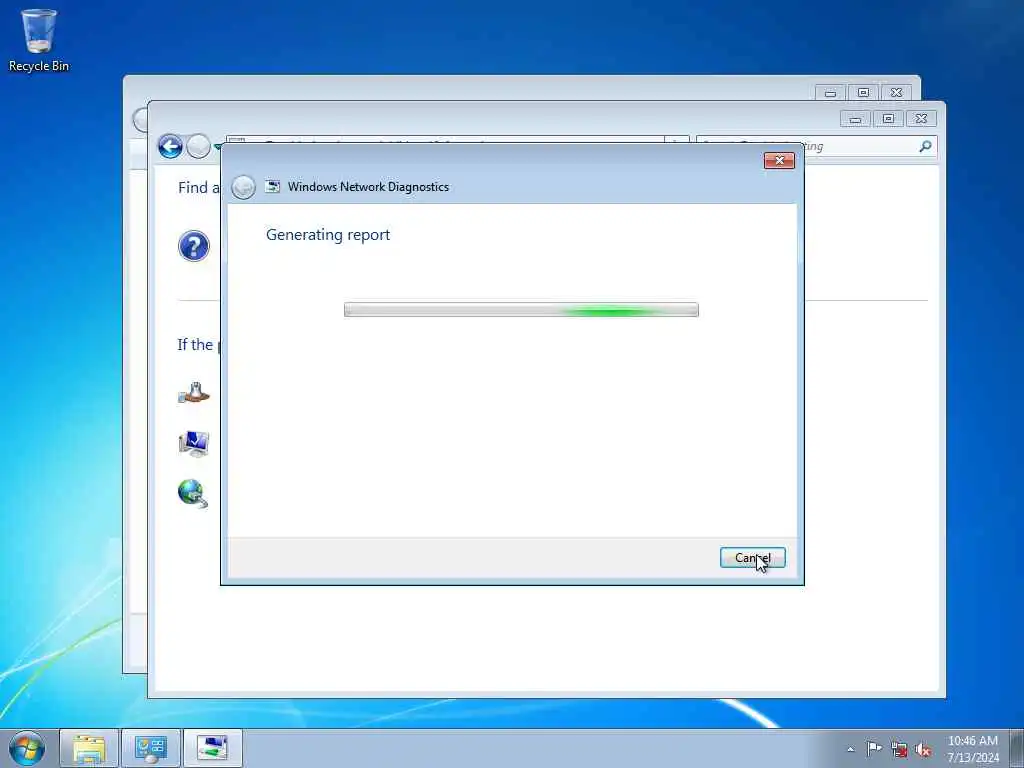Show hidden tray icons
1024x768 pixels.
(850, 749)
